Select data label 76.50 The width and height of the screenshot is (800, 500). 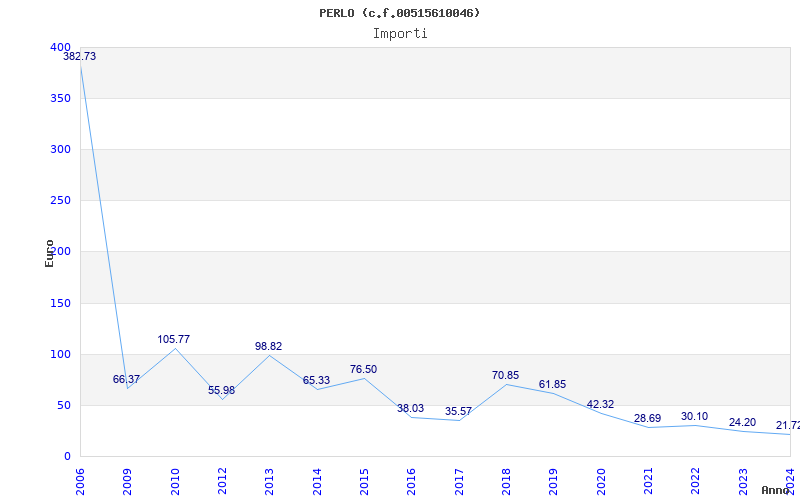[x=363, y=370]
